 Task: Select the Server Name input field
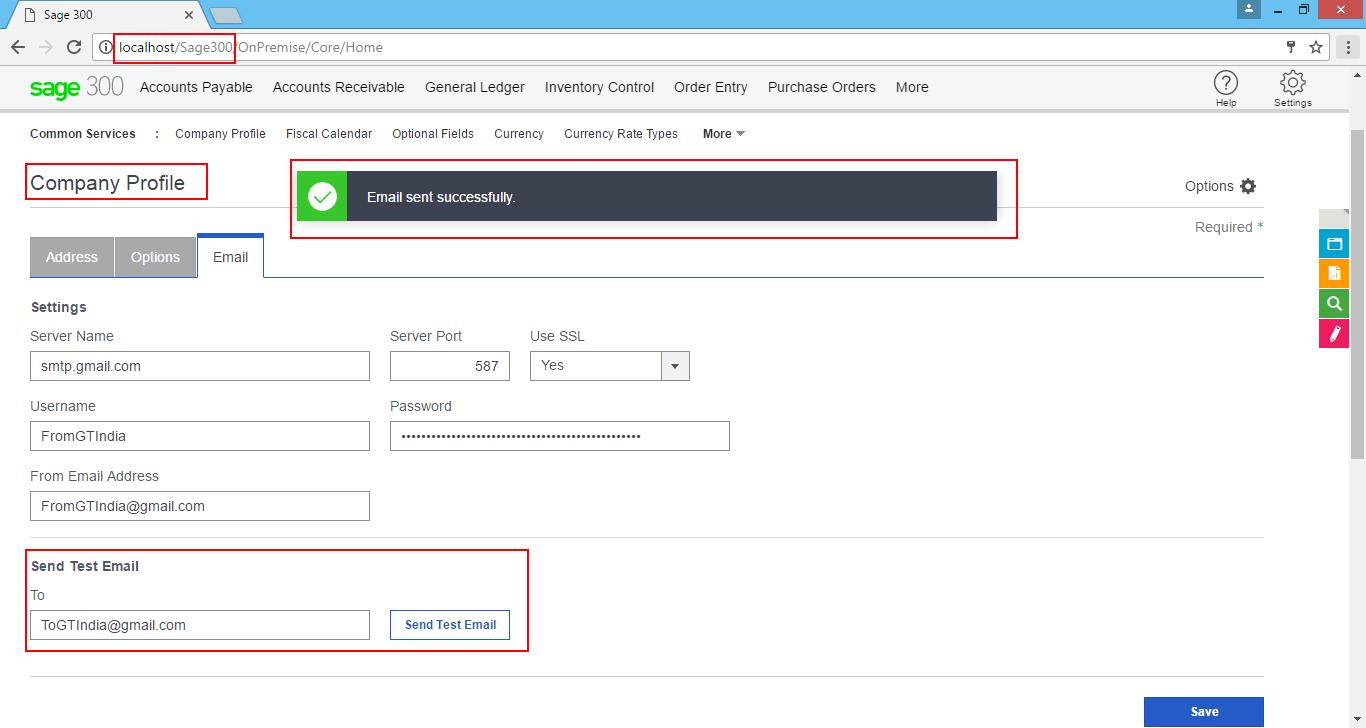pos(199,365)
